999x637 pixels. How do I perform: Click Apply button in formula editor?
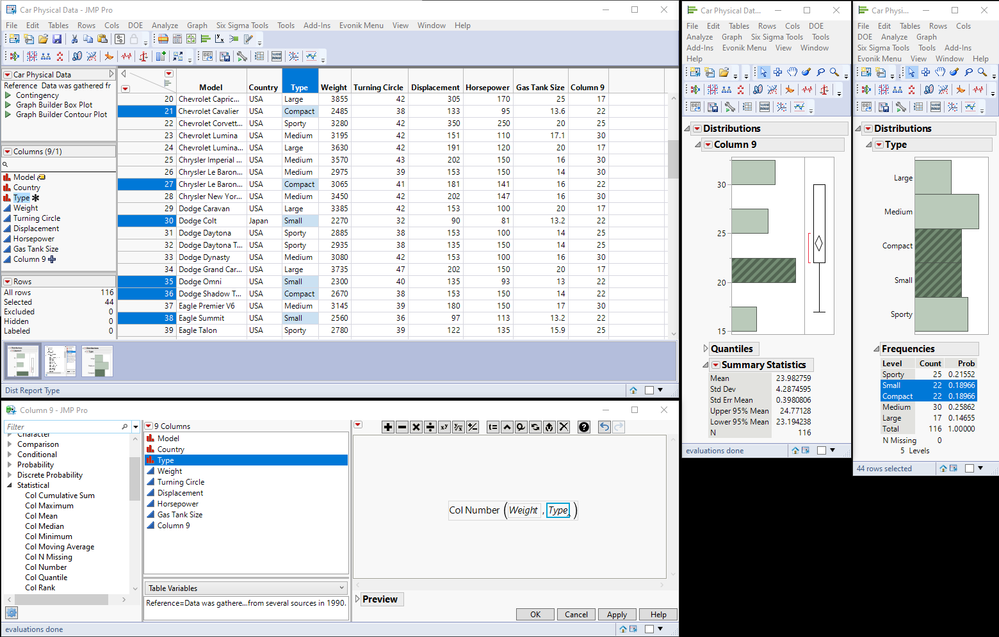(617, 614)
